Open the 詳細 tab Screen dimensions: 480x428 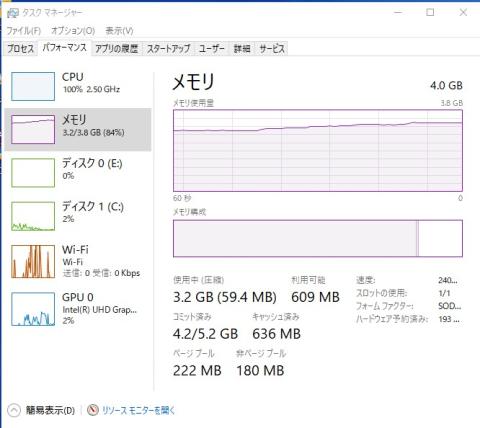click(242, 49)
